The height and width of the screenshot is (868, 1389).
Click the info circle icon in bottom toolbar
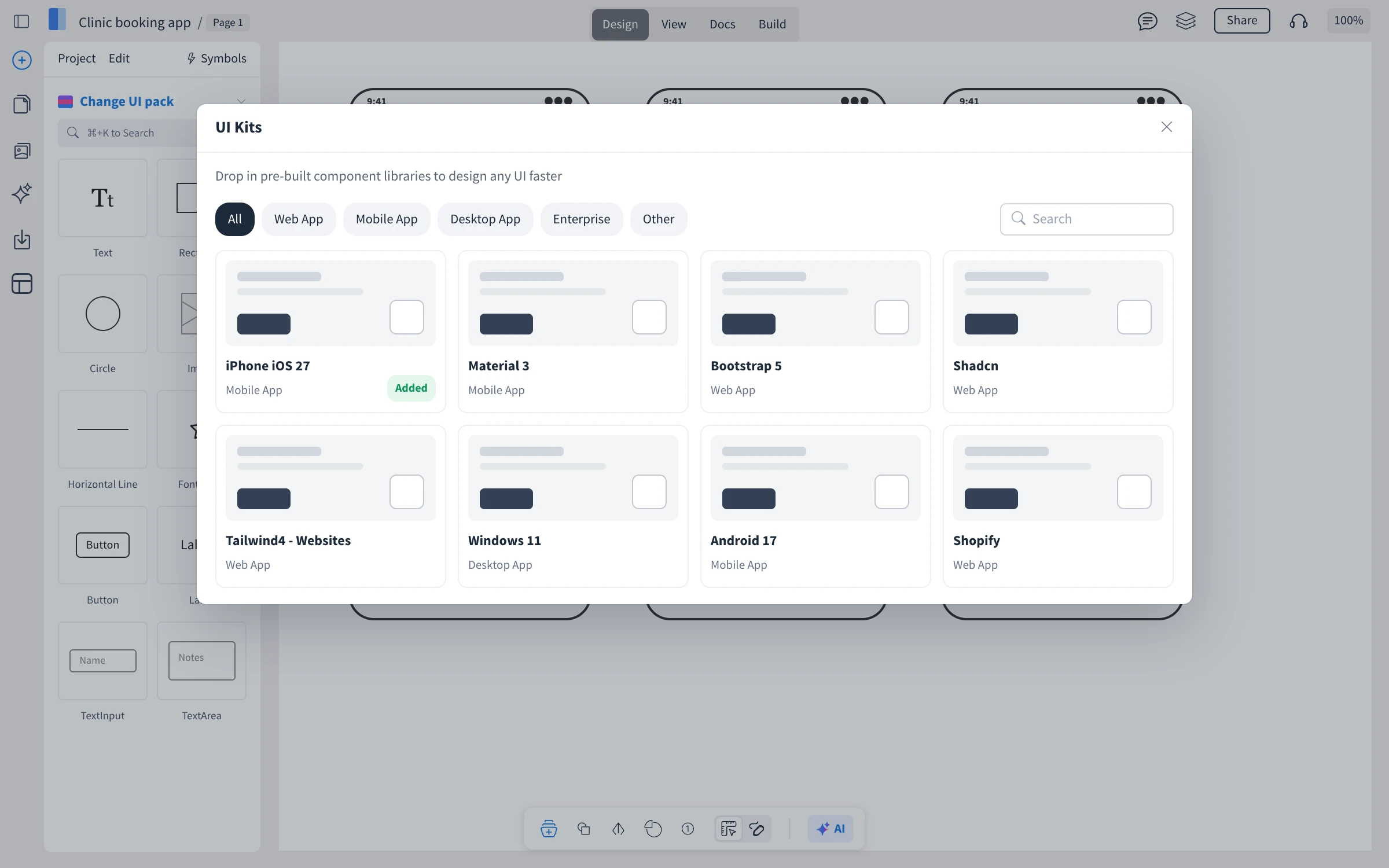pos(688,829)
